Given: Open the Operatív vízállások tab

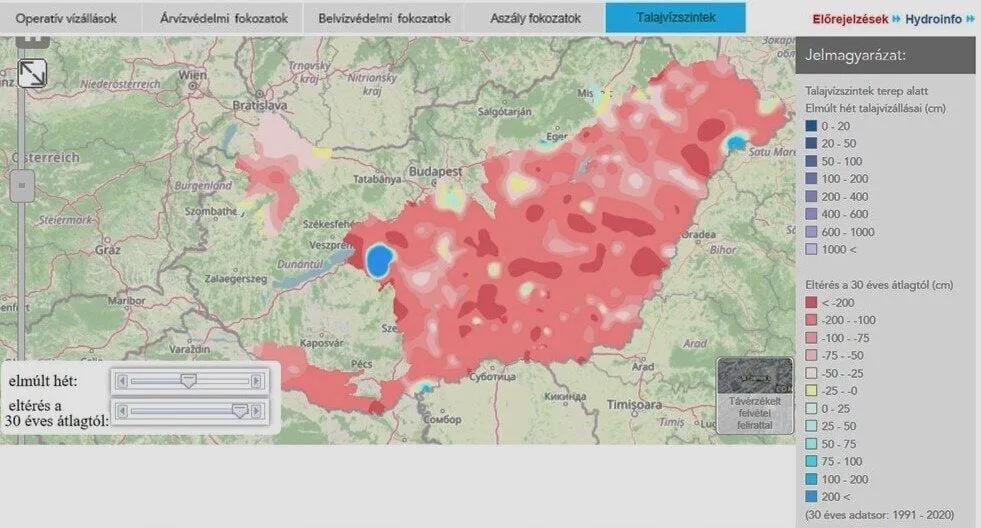Looking at the screenshot, I should point(66,18).
